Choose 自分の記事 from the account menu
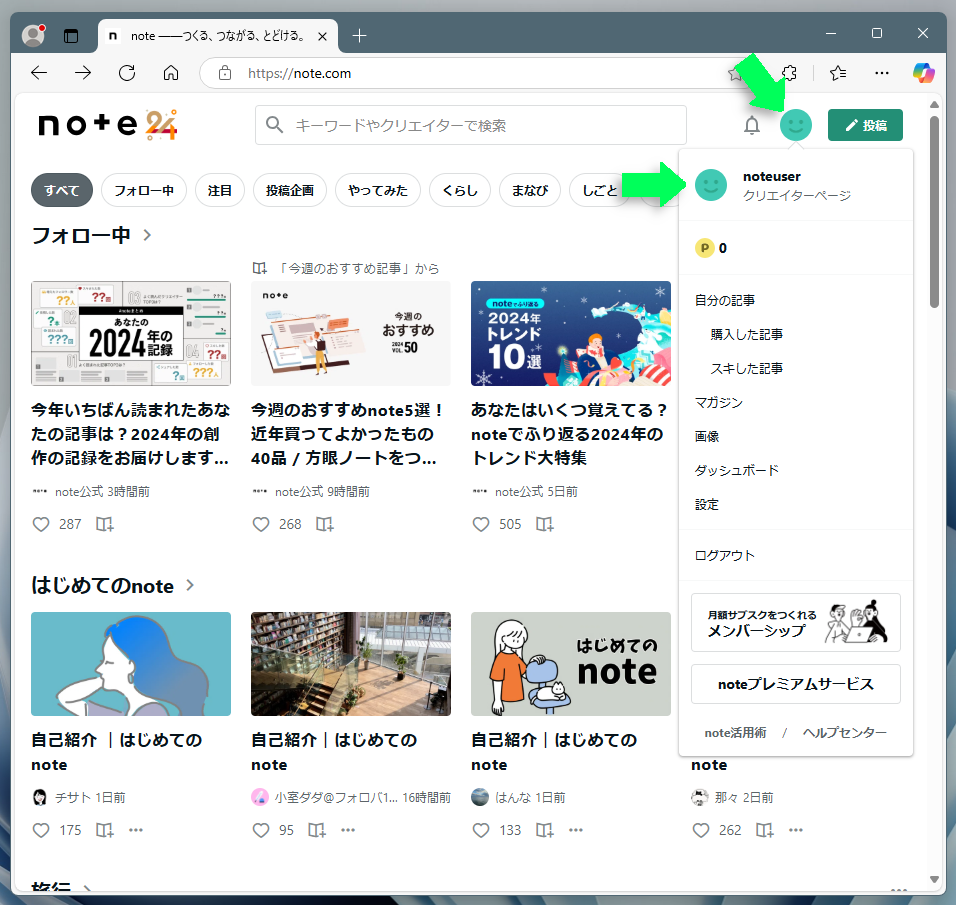The image size is (956, 905). 725,300
